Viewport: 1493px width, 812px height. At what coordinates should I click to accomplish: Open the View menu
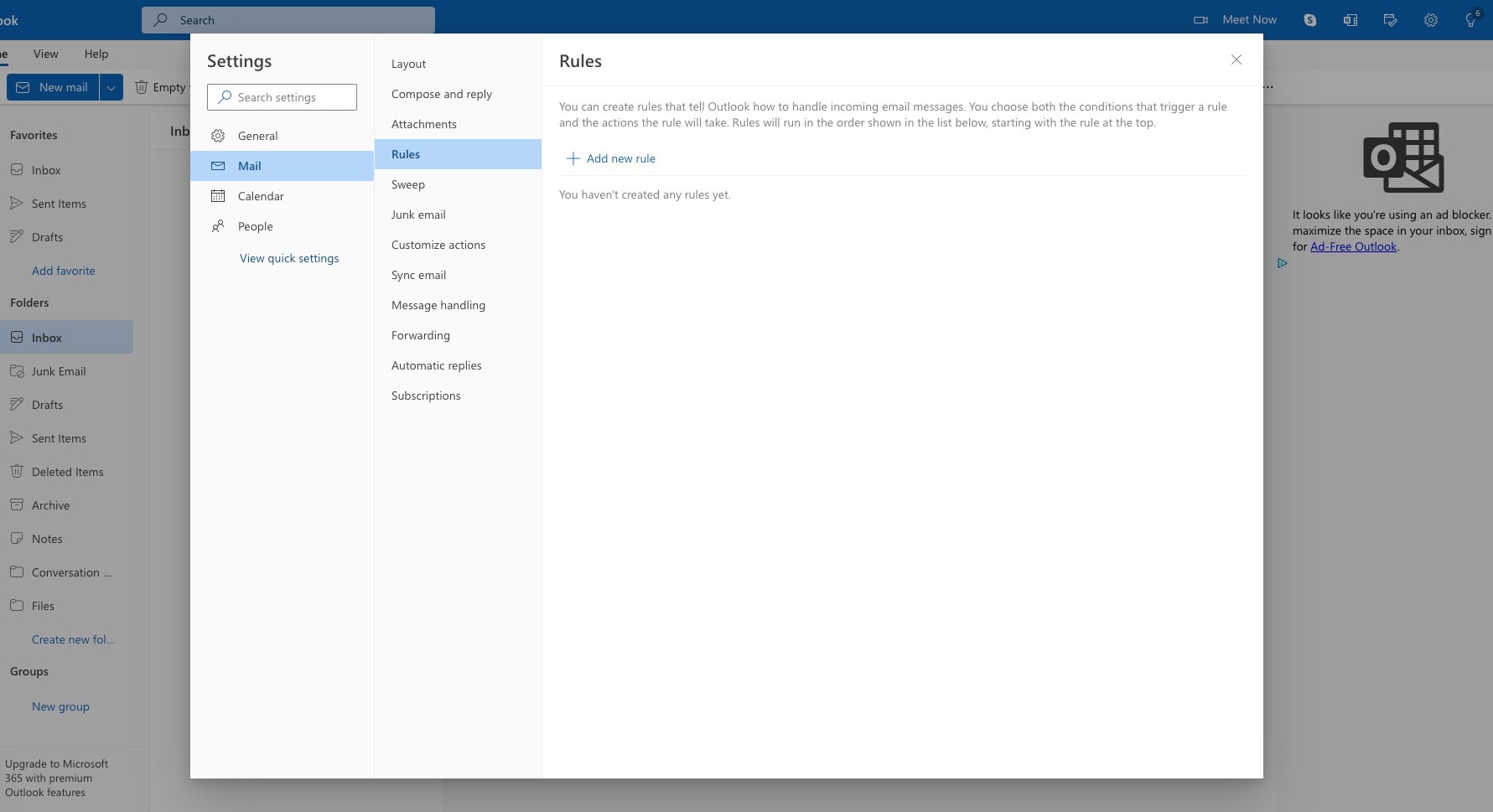point(46,54)
